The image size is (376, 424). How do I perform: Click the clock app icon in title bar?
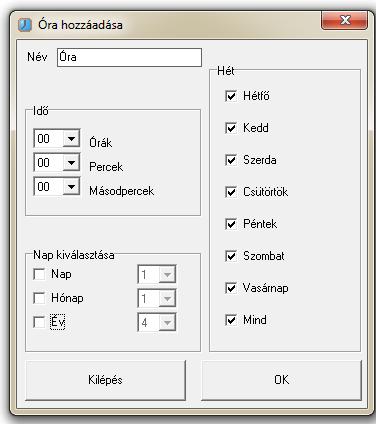[25, 25]
